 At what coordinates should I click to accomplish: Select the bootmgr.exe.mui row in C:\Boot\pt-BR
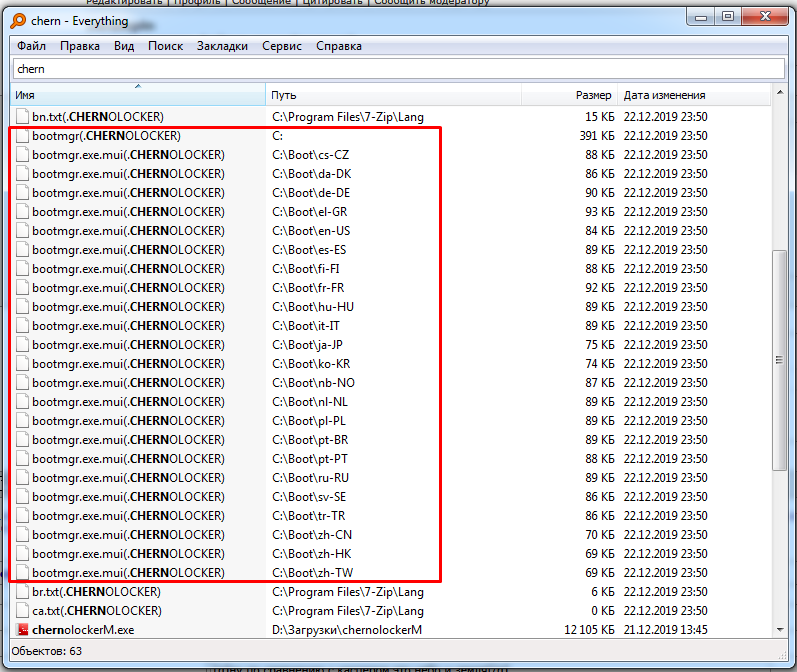tap(390, 440)
